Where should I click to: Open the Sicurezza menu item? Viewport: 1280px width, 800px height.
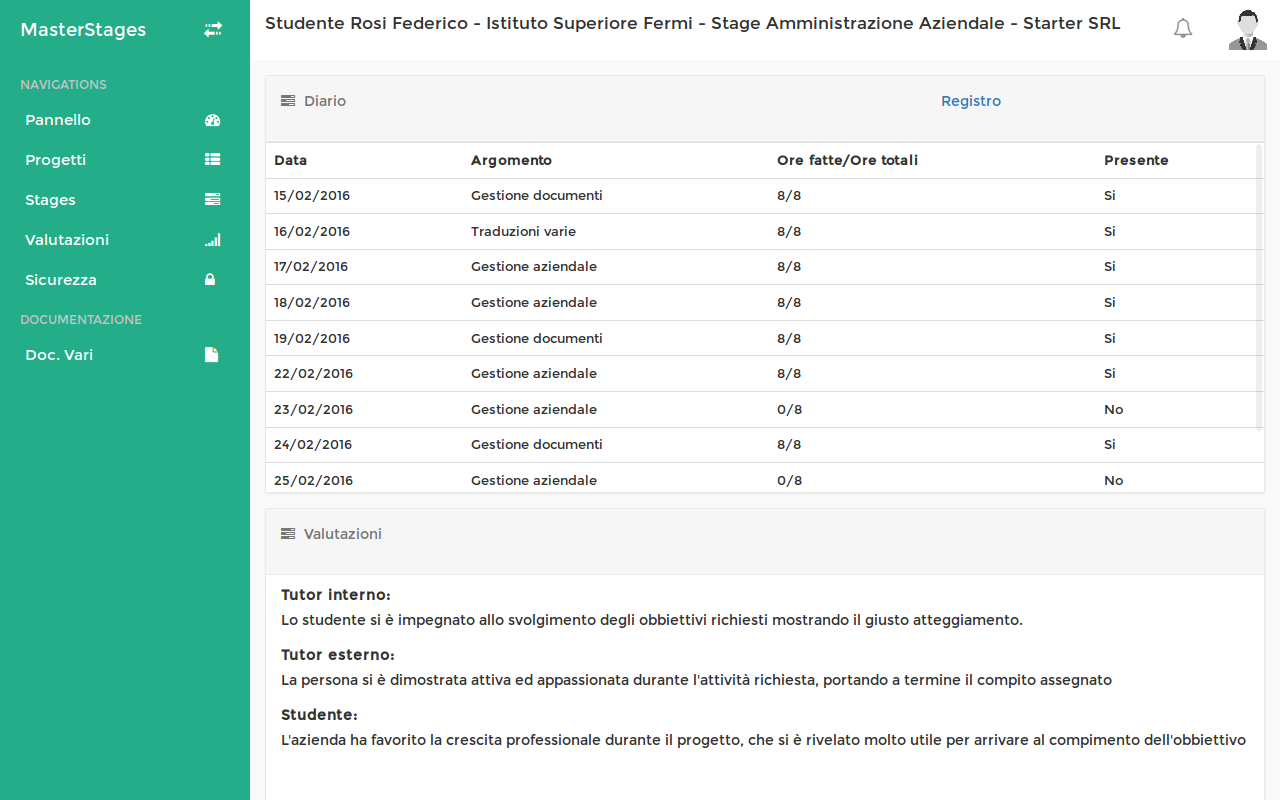61,280
